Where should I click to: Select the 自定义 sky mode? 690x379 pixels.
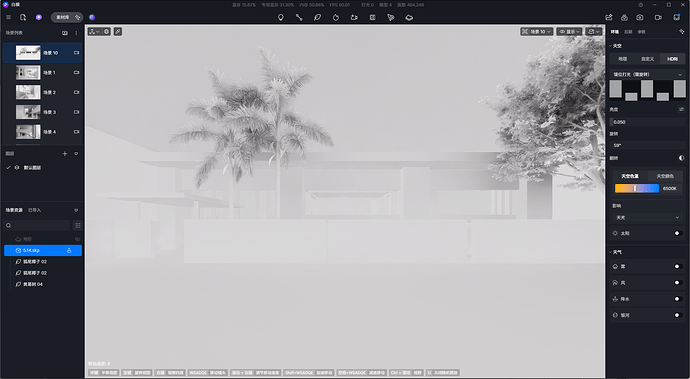click(647, 59)
